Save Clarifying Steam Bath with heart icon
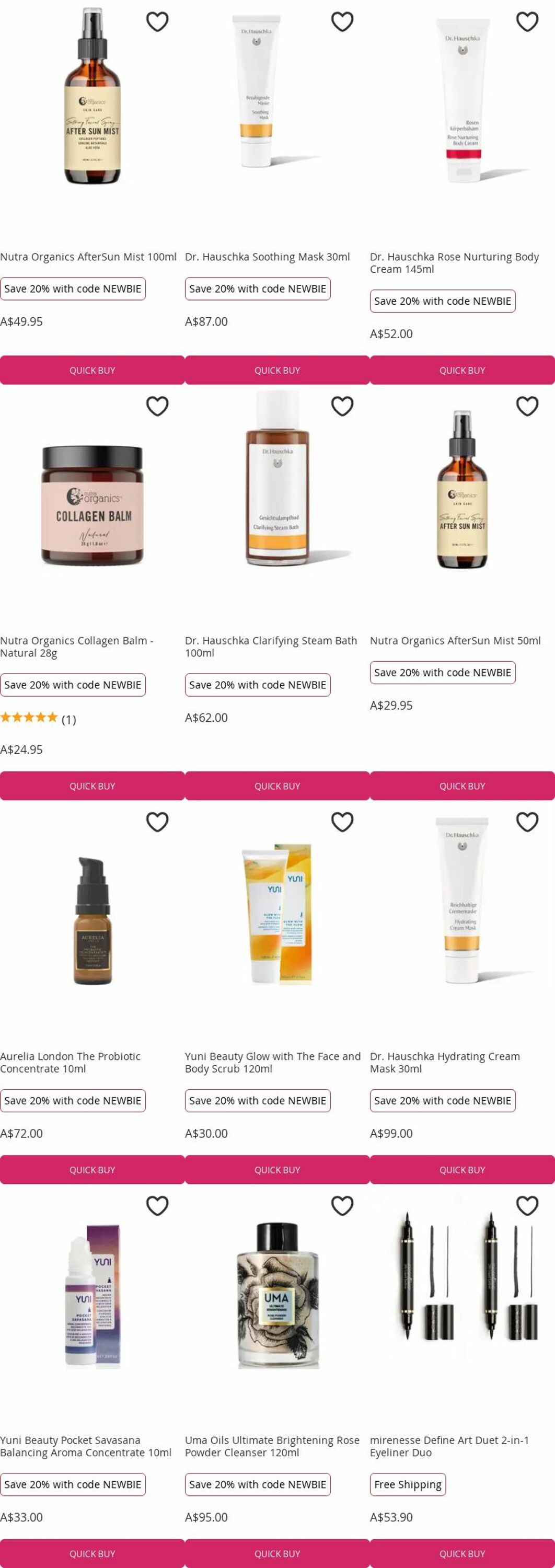The image size is (555, 1568). coord(342,406)
